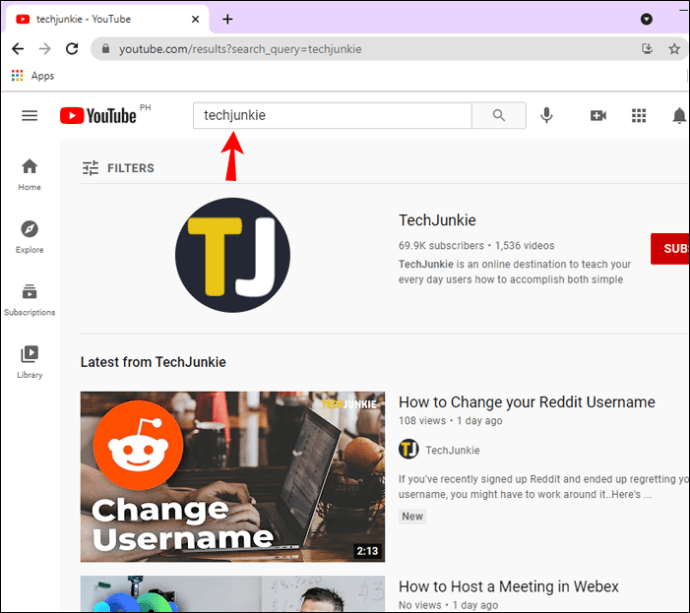
Task: Click the 'New' badge on Reddit video
Action: 412,516
